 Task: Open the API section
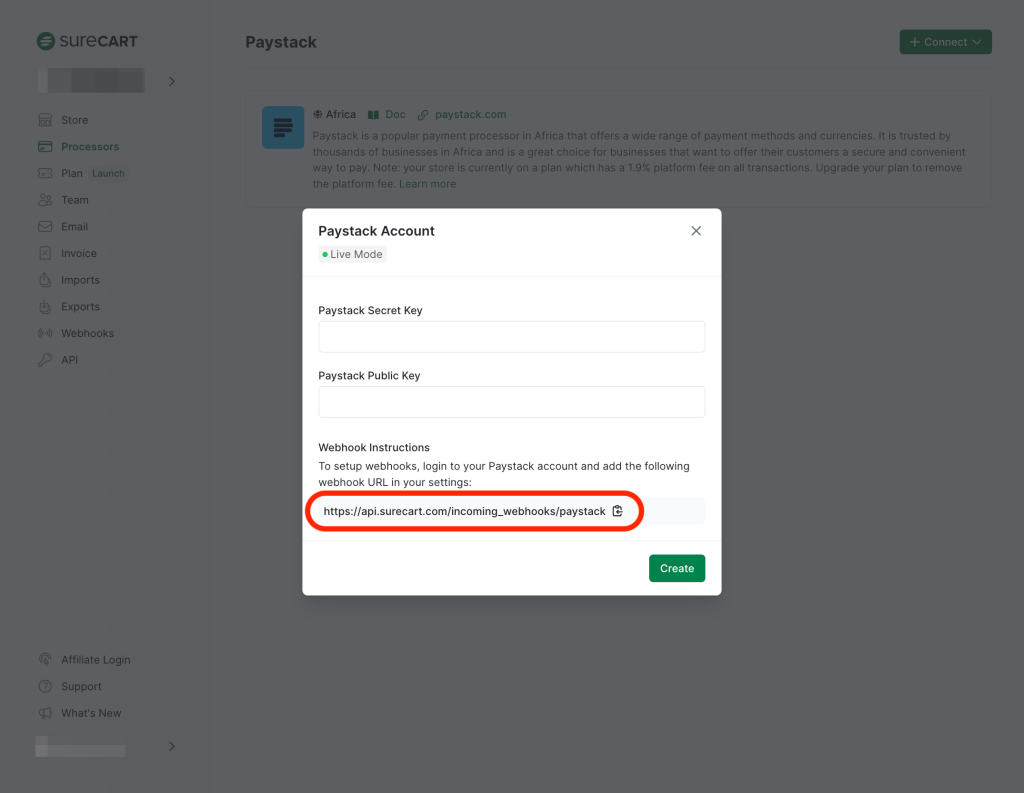click(x=71, y=359)
